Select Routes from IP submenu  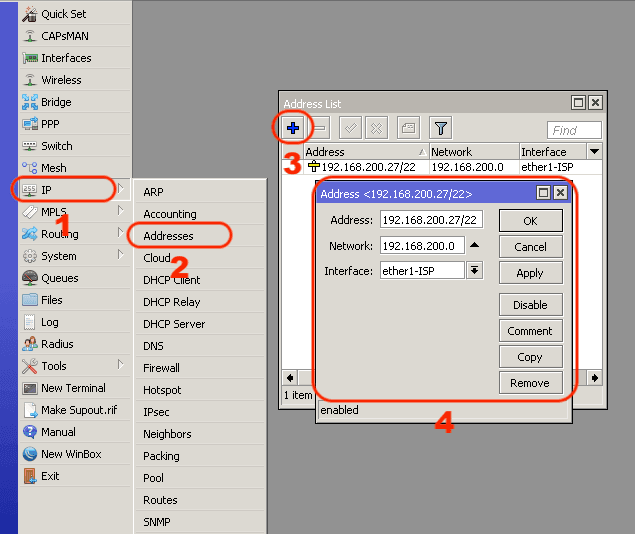click(x=200, y=500)
